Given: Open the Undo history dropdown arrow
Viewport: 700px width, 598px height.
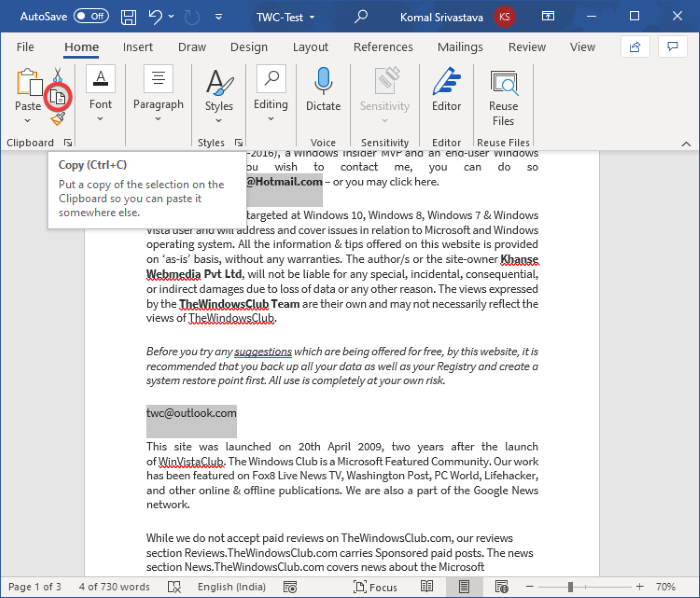Looking at the screenshot, I should [171, 17].
